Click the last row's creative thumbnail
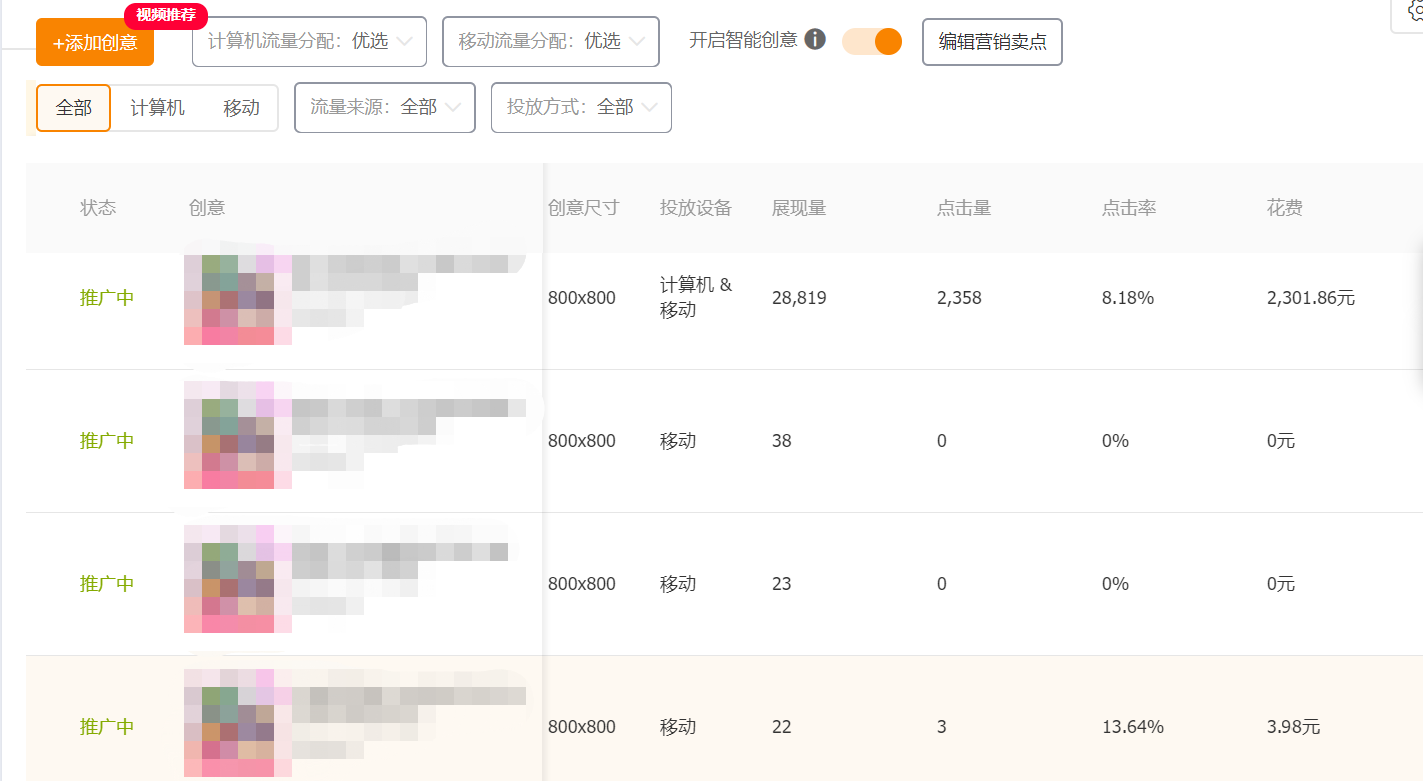This screenshot has height=781, width=1423. click(236, 722)
